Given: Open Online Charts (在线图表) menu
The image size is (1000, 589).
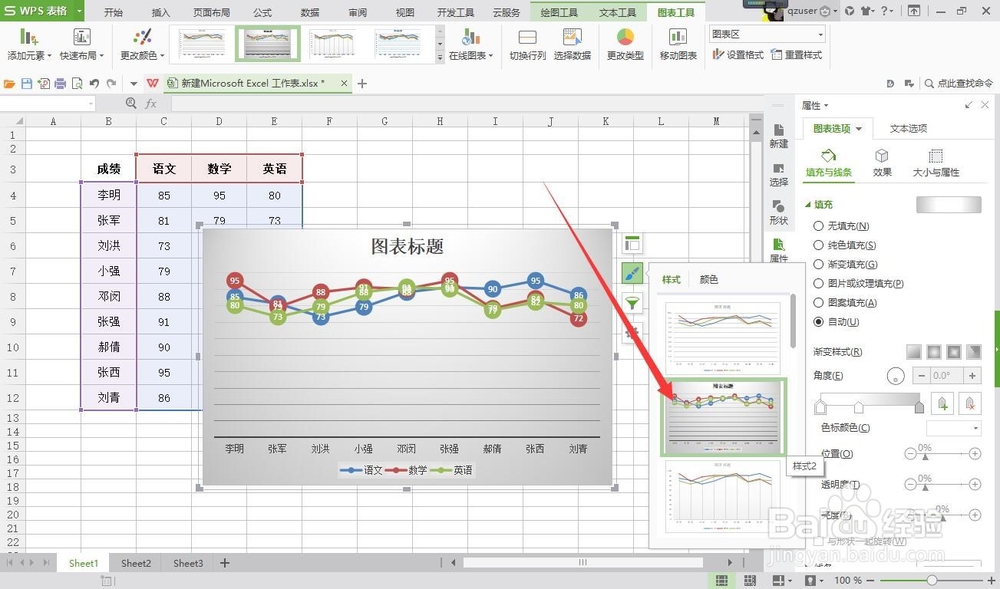Looking at the screenshot, I should point(471,44).
